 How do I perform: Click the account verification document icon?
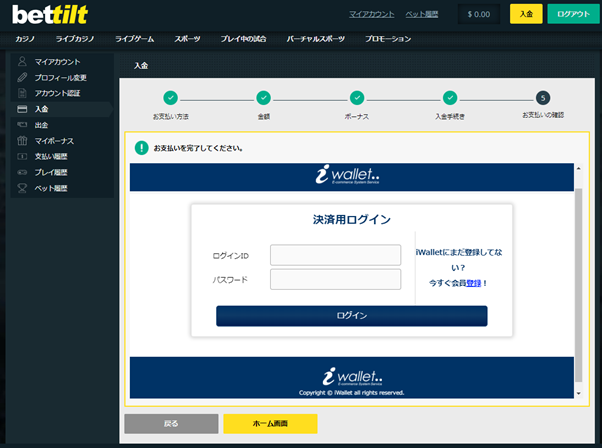(22, 93)
